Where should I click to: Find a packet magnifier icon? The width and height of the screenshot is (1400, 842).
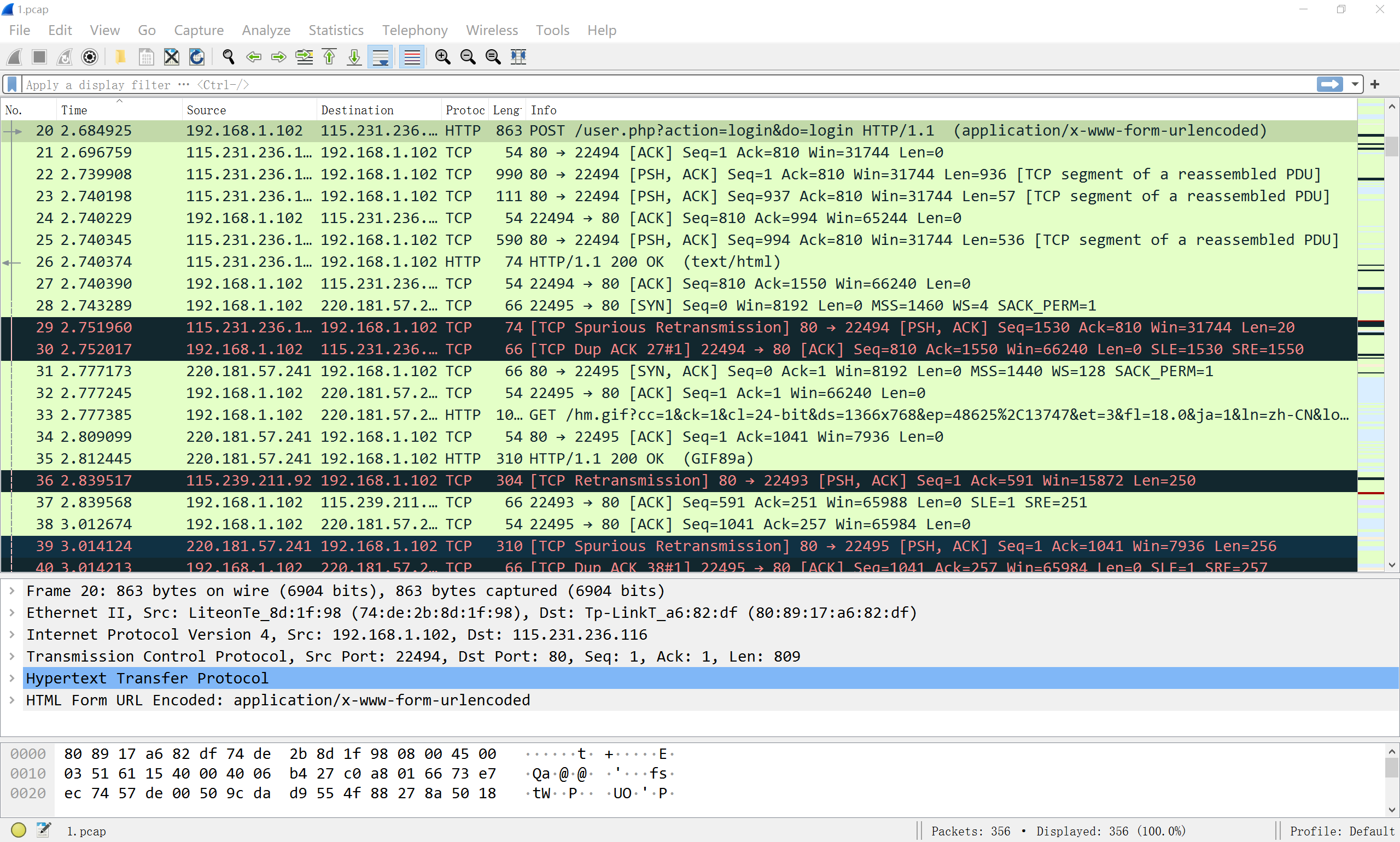pos(228,57)
